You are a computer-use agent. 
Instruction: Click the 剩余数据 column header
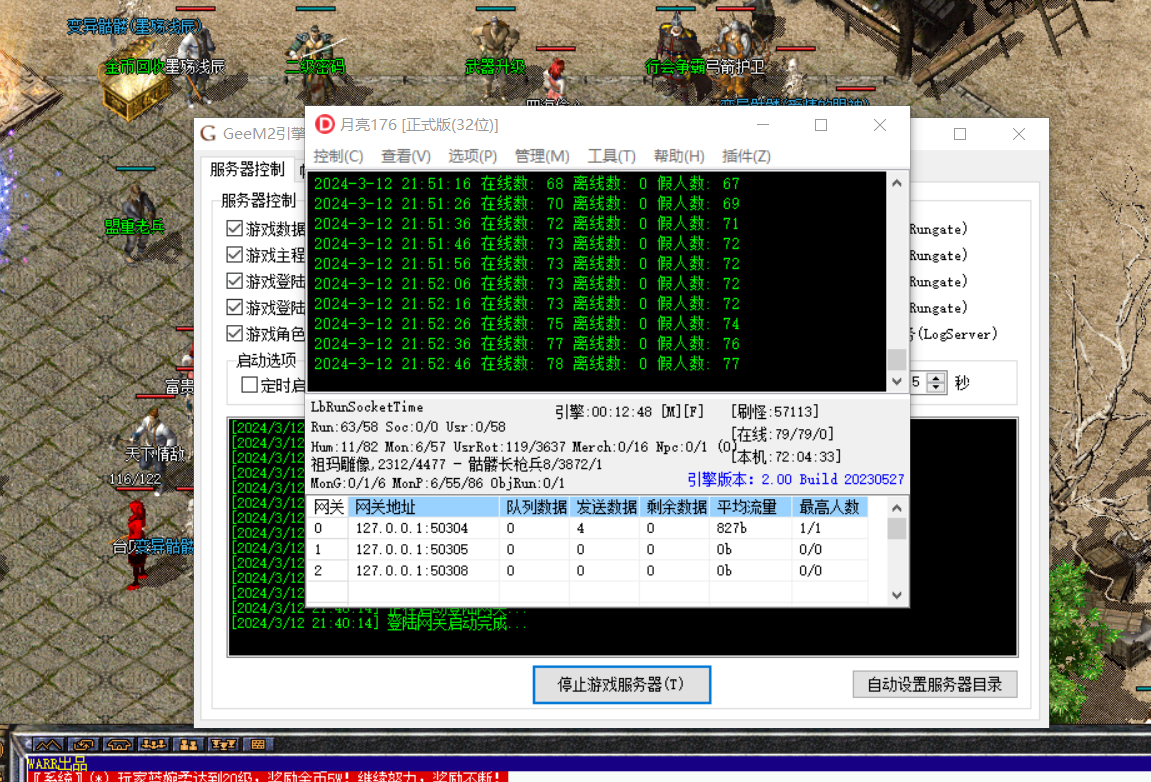(675, 507)
